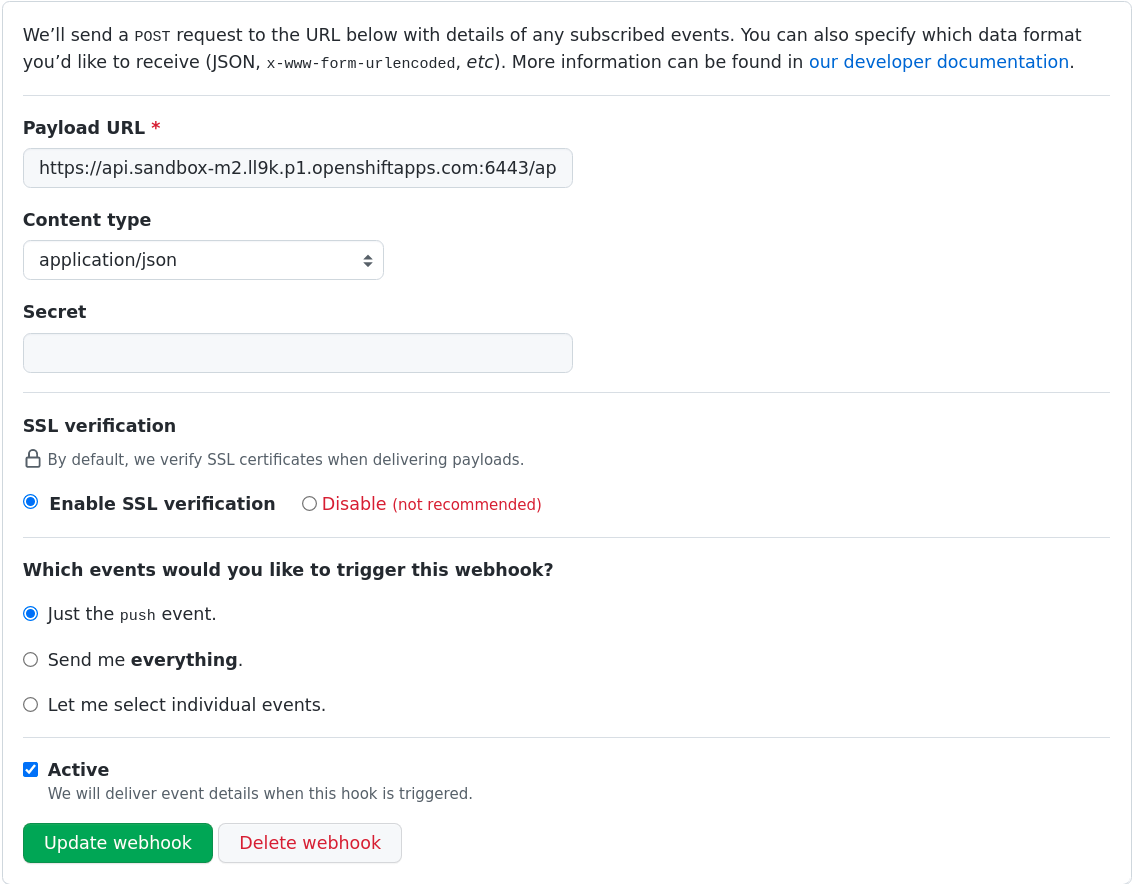Click the red asterisk next to Payload URL
Viewport: 1134px width, 884px height.
click(x=156, y=127)
